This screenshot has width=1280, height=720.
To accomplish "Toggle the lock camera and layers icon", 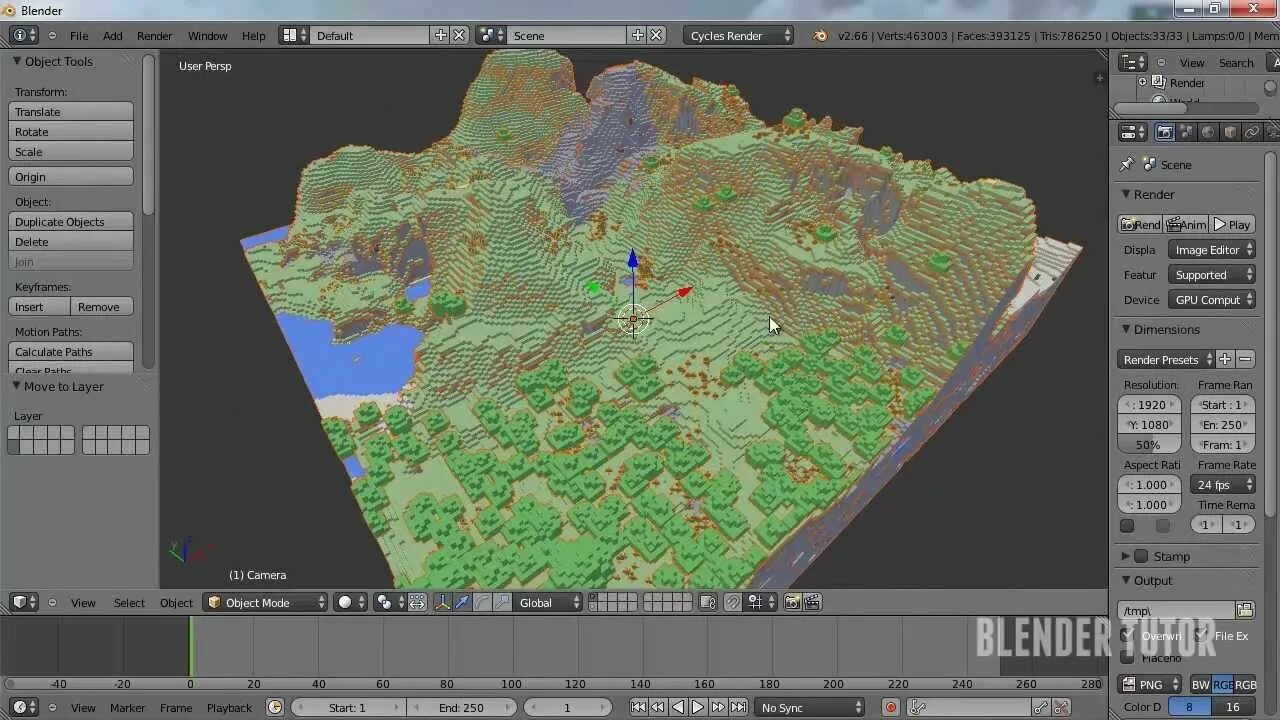I will (708, 602).
